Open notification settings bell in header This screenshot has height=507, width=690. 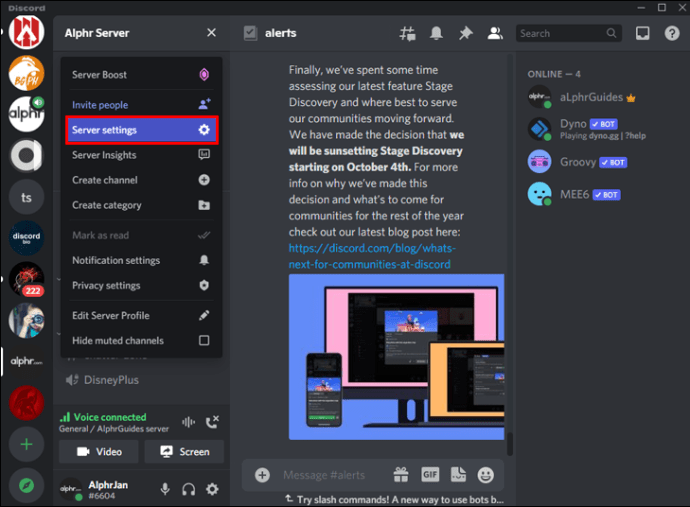coord(436,33)
